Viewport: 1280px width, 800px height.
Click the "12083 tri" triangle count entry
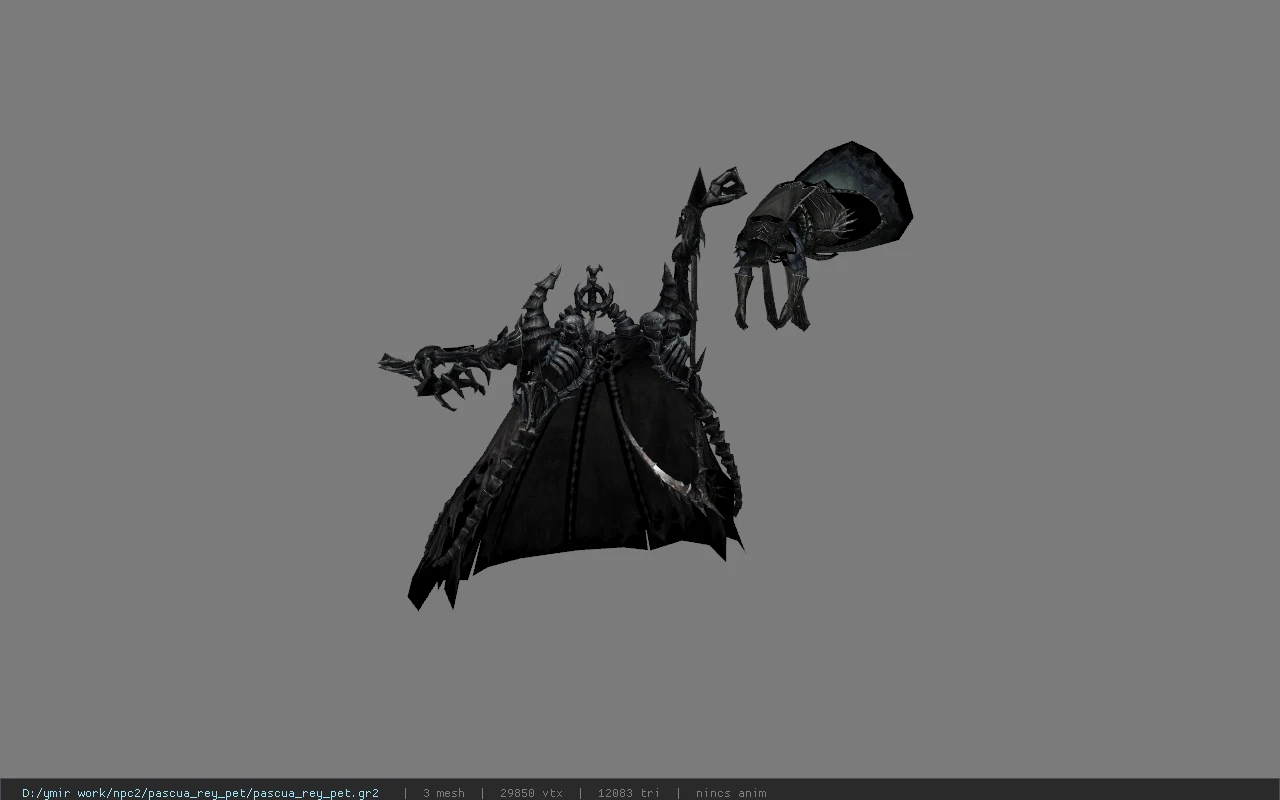[628, 793]
